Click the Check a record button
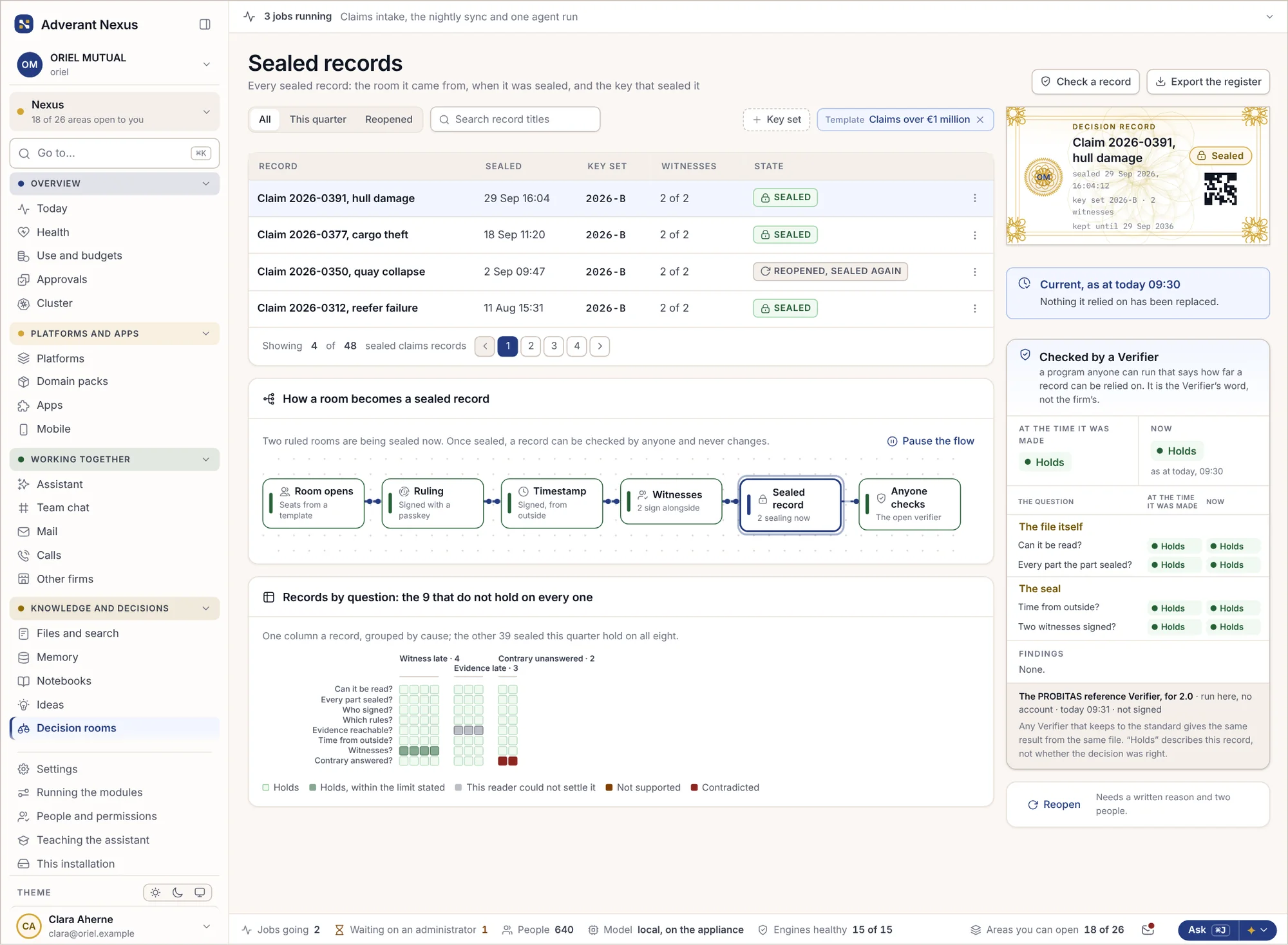Viewport: 1288px width, 945px height. pyautogui.click(x=1085, y=82)
